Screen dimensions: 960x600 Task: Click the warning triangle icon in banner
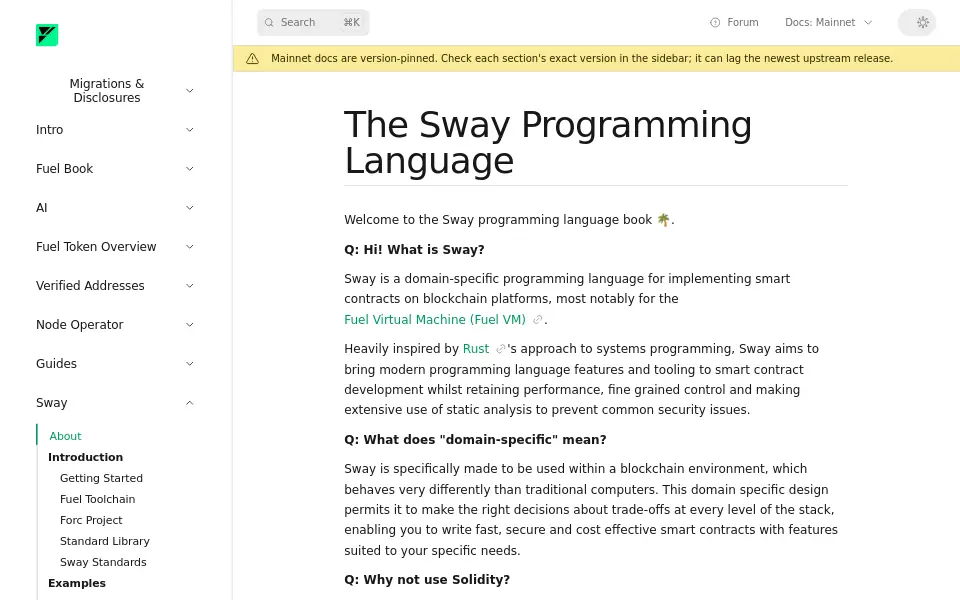pos(252,59)
